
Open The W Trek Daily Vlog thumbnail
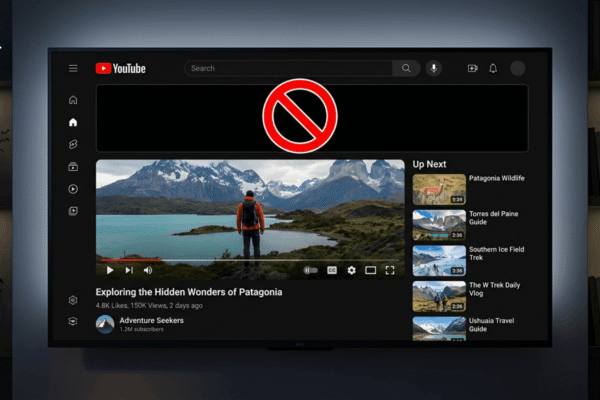(x=439, y=296)
